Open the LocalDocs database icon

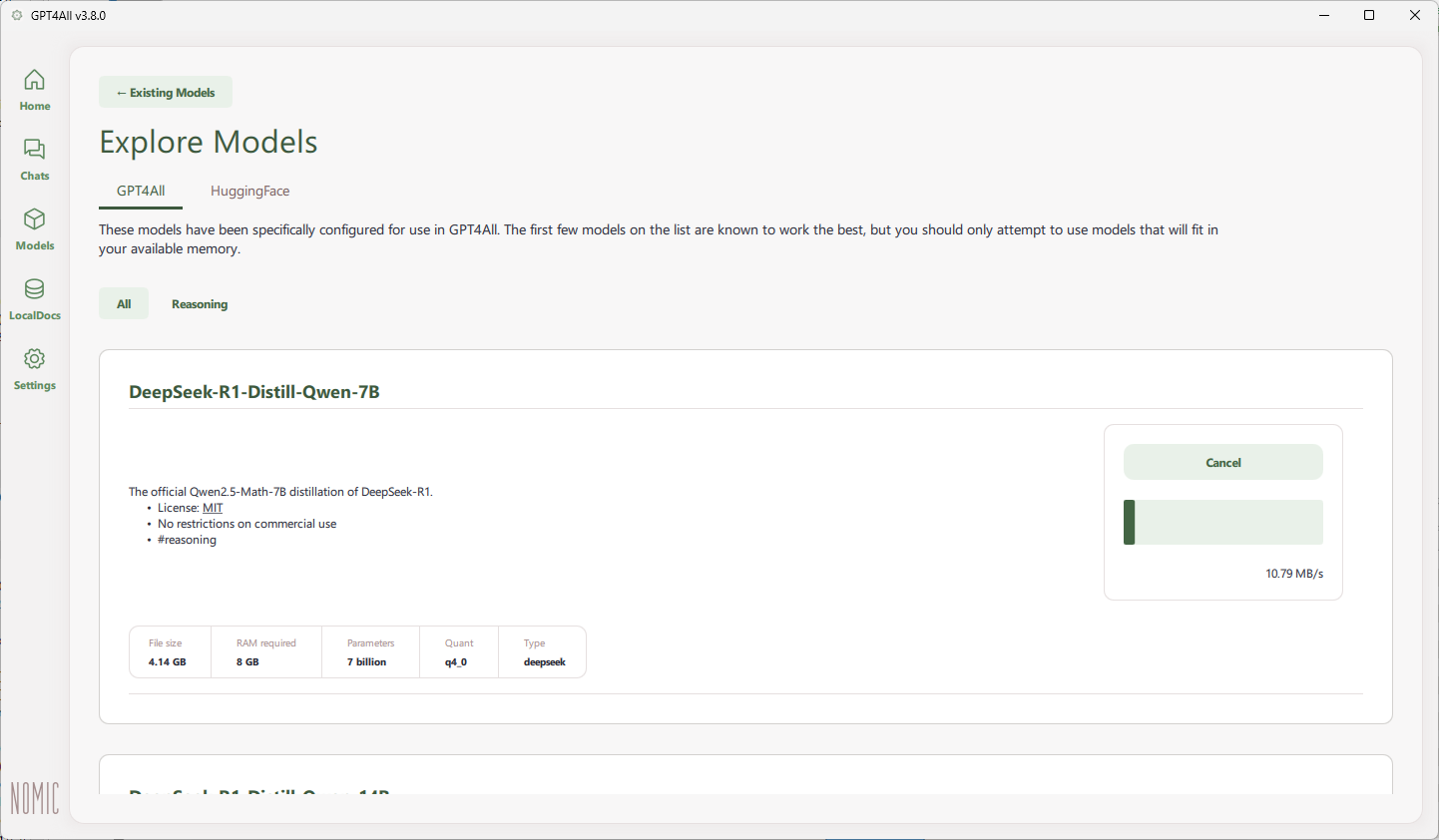[34, 289]
